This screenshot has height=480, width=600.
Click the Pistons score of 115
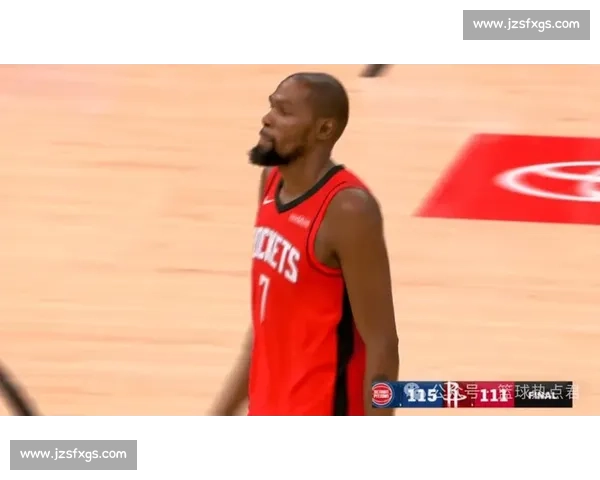(x=421, y=395)
